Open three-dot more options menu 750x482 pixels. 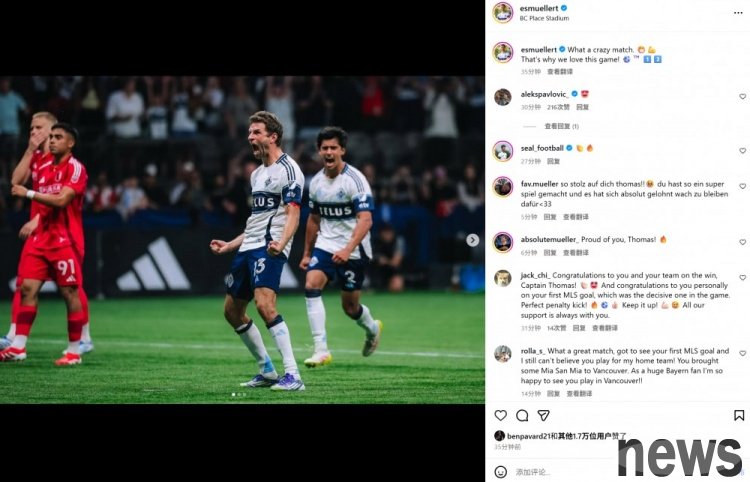click(x=738, y=13)
